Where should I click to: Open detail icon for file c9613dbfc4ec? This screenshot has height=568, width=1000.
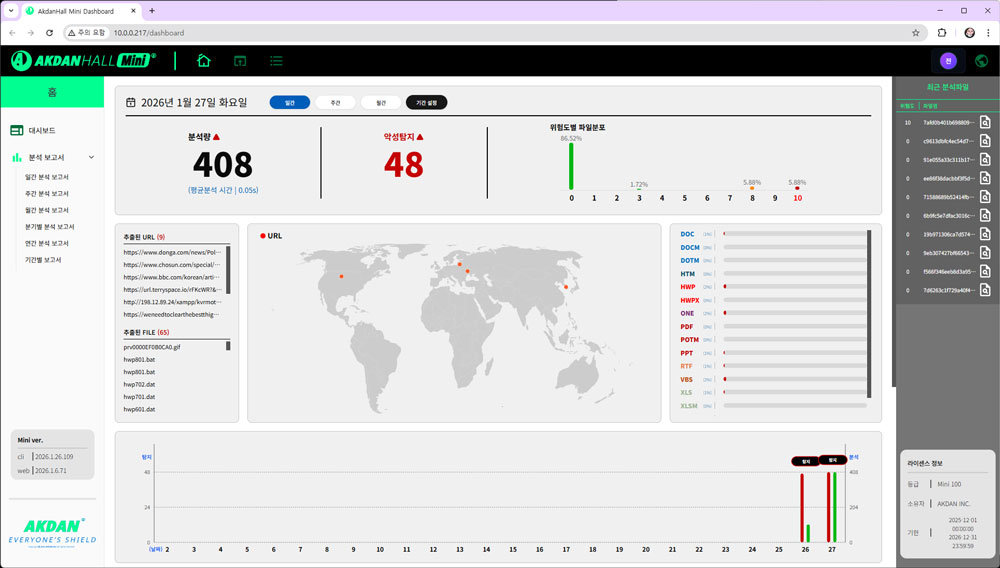(984, 141)
